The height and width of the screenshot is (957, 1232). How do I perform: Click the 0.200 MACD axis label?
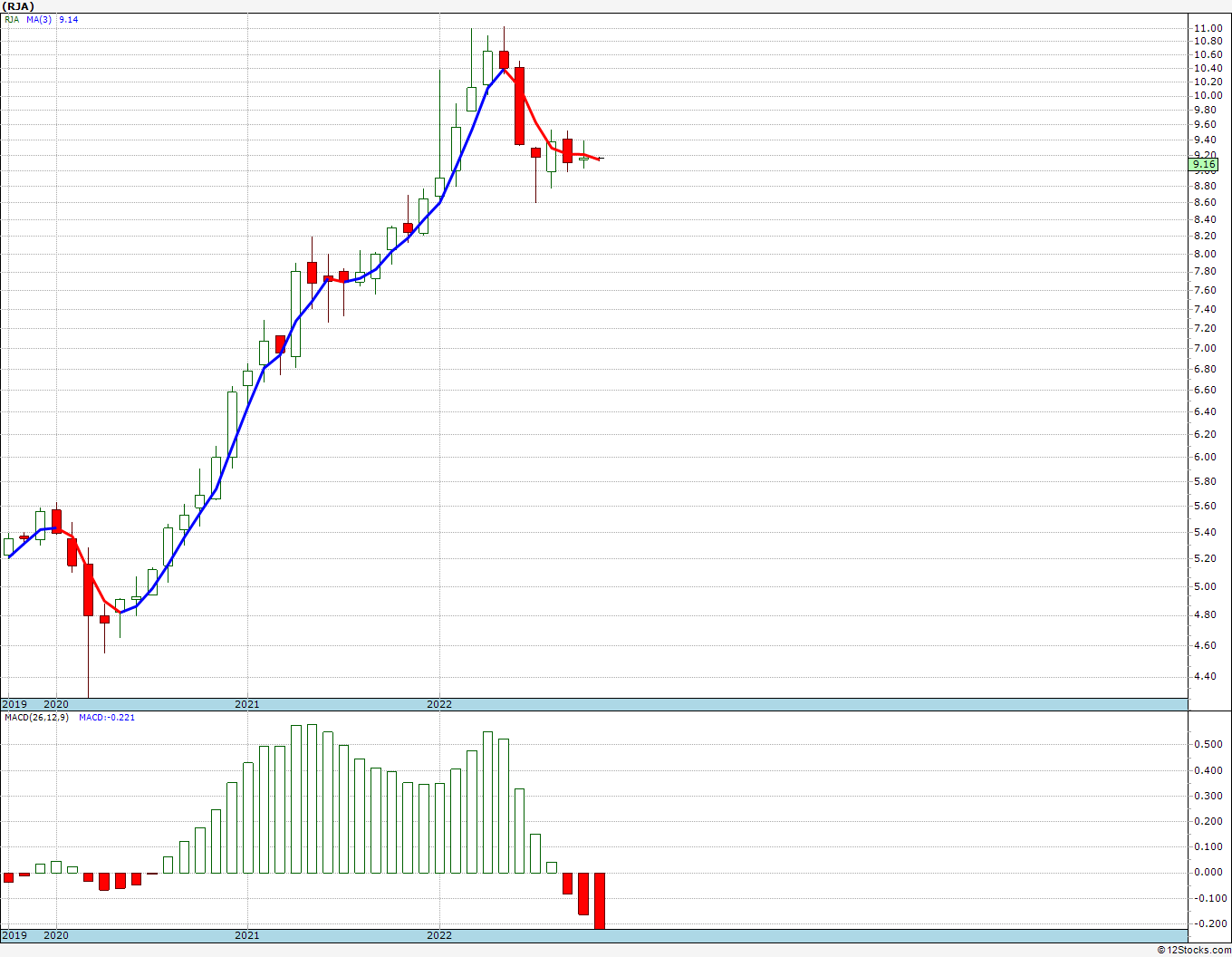(x=1208, y=821)
